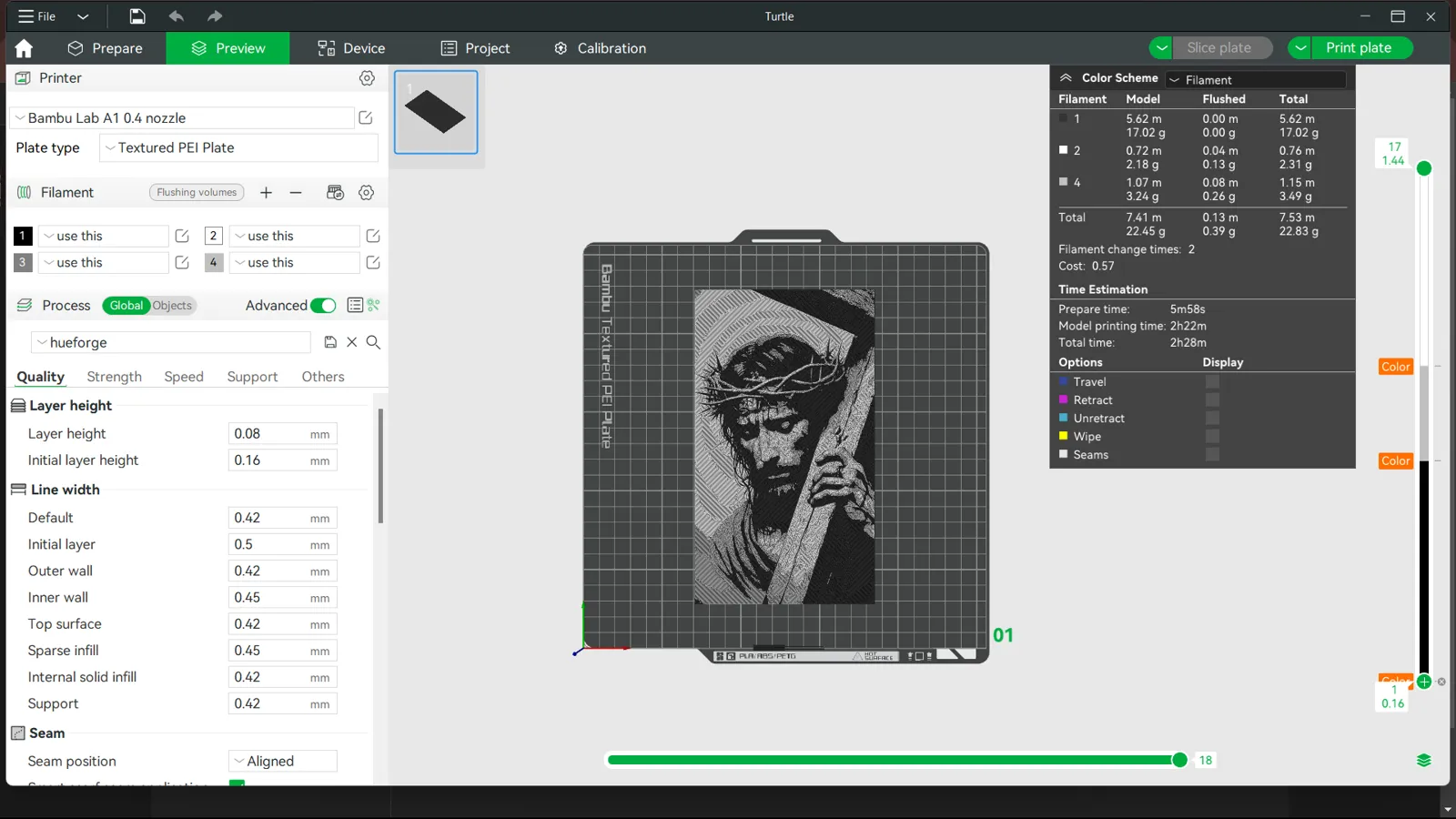1456x819 pixels.
Task: Redo action with the forward arrow
Action: (215, 16)
